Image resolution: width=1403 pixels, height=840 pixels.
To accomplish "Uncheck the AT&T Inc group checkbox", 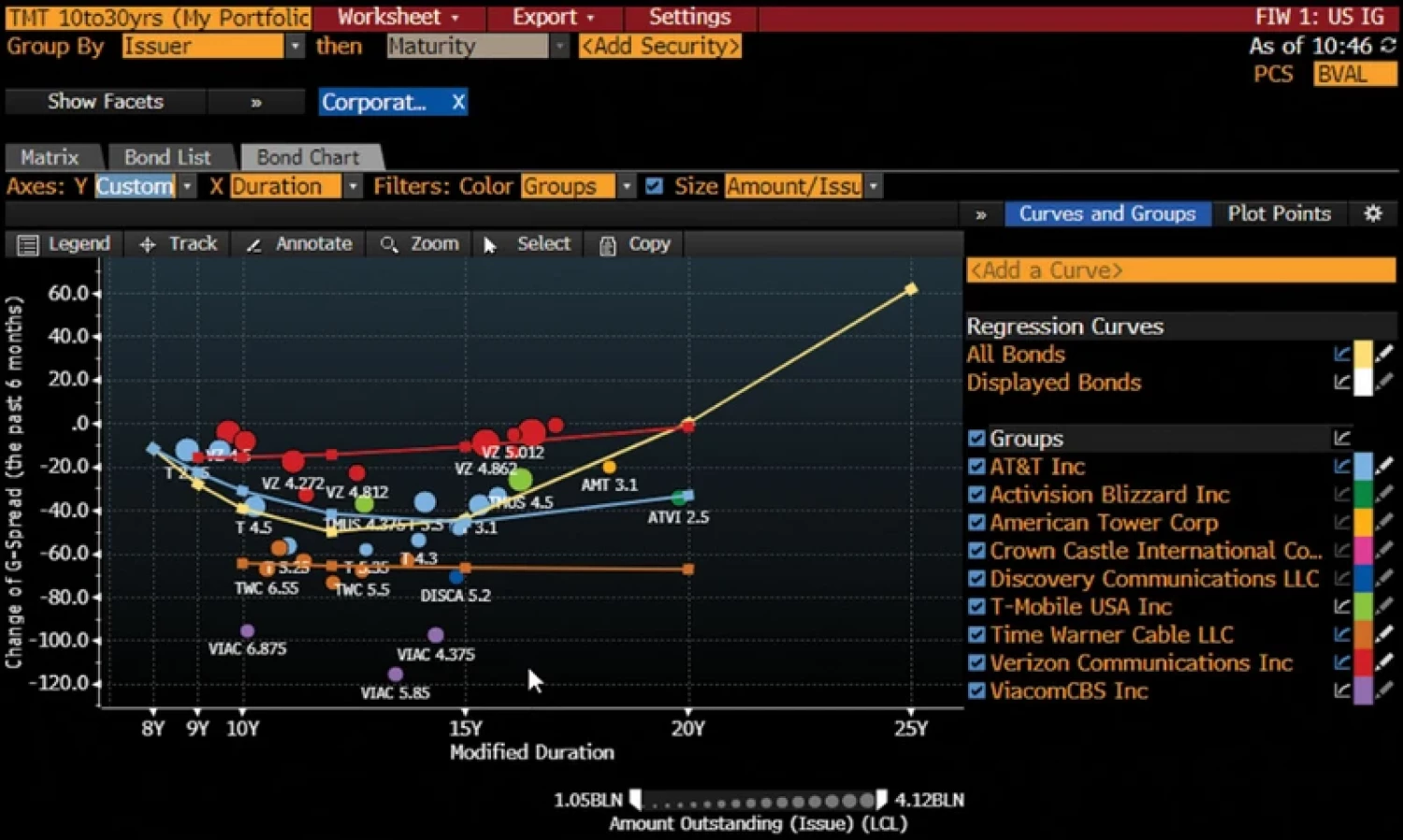I will click(x=976, y=467).
